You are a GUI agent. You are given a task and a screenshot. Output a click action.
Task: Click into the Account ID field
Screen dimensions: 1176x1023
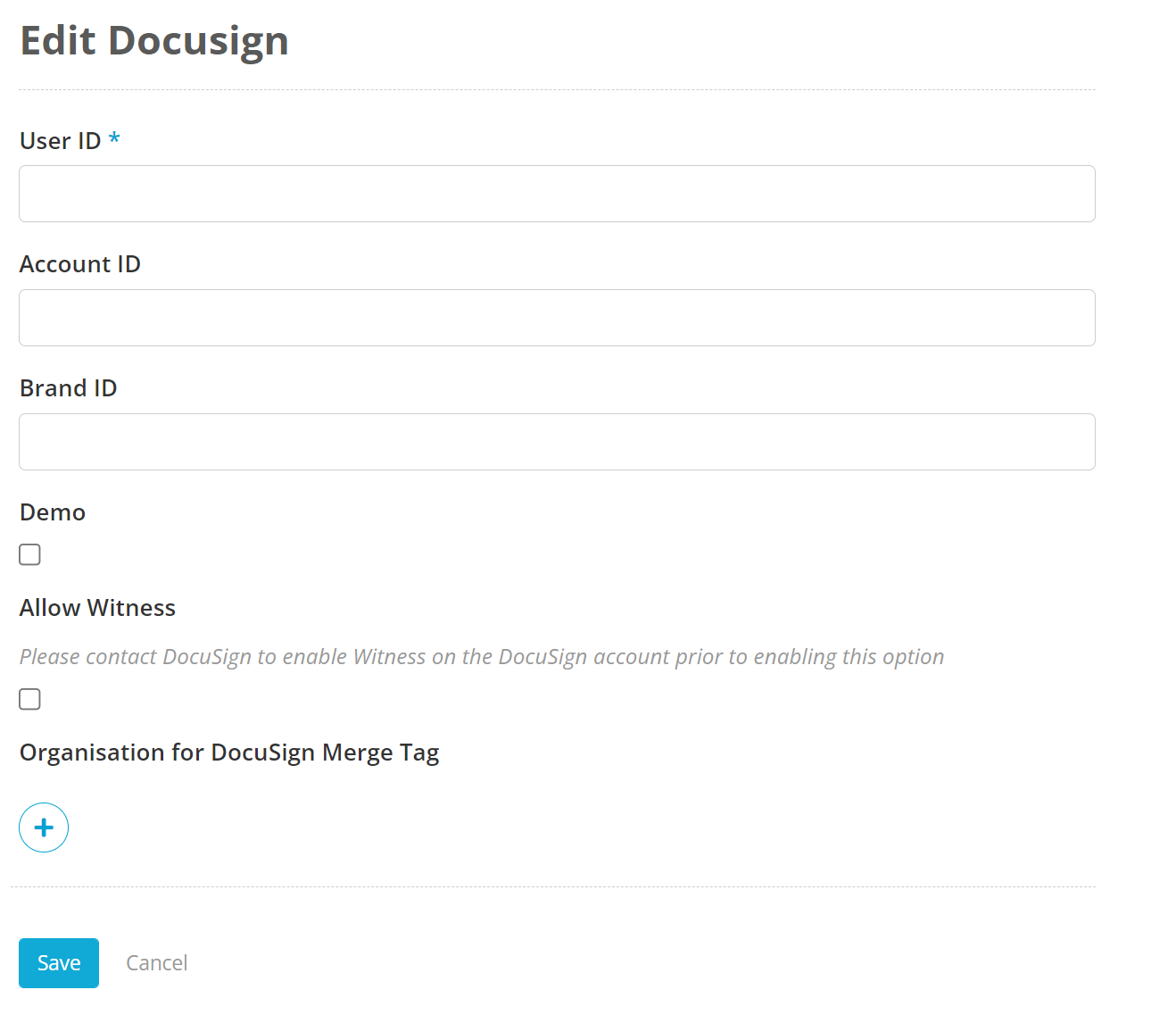pos(557,318)
